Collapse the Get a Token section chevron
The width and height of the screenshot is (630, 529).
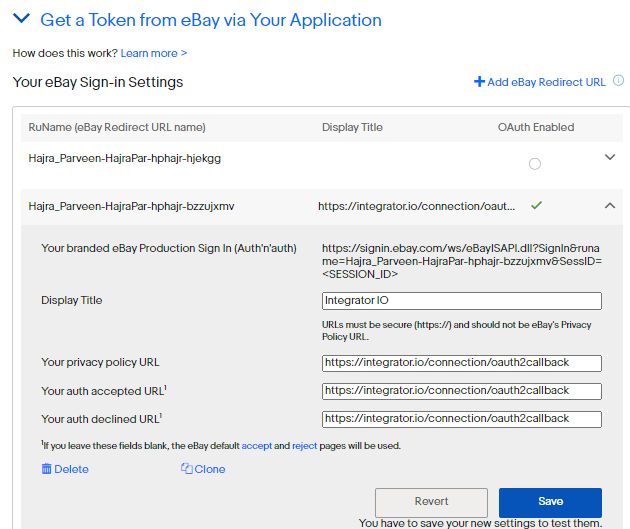point(21,18)
